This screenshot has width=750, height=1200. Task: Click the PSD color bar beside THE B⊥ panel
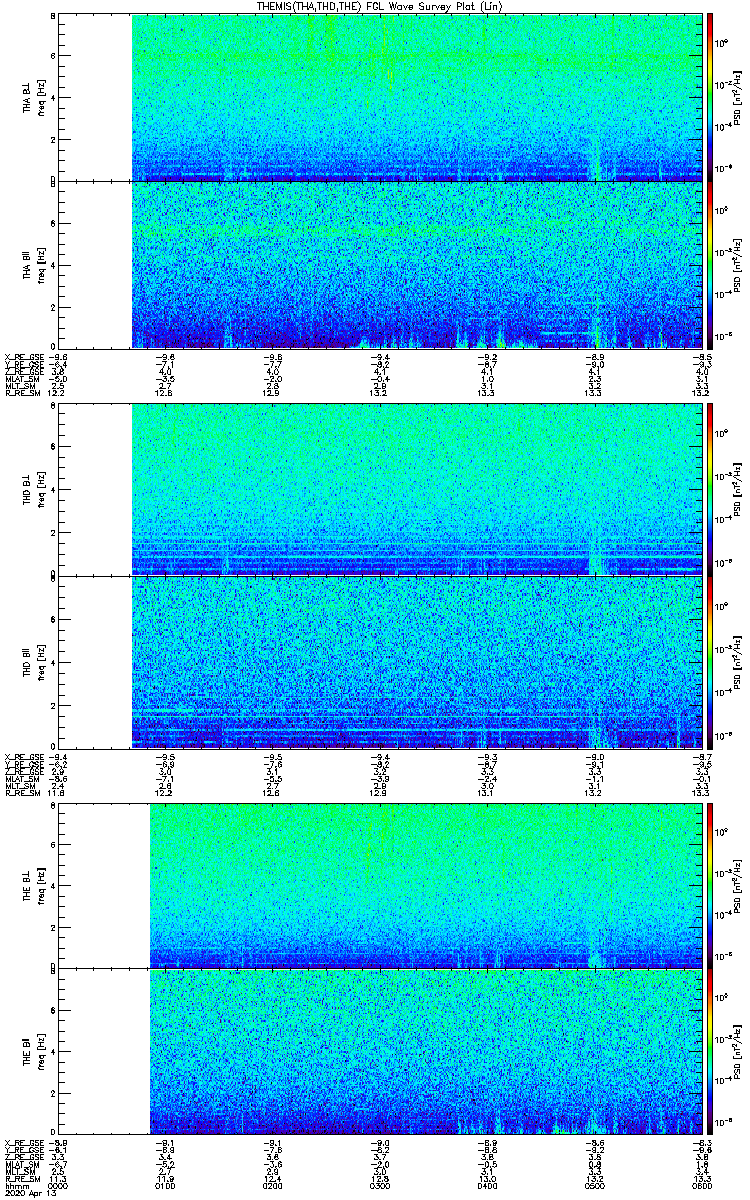coord(710,886)
